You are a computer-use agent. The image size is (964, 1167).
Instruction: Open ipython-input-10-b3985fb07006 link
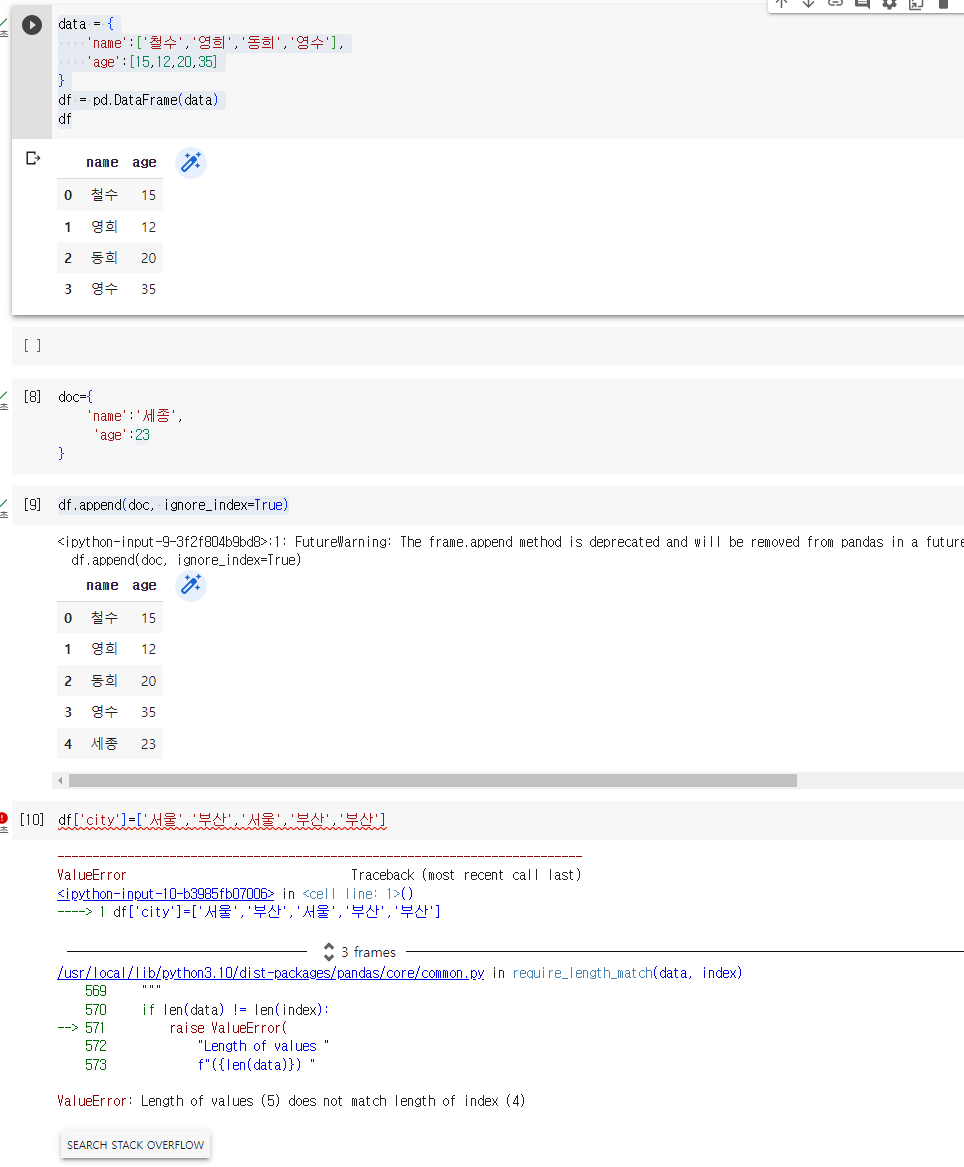pyautogui.click(x=165, y=894)
